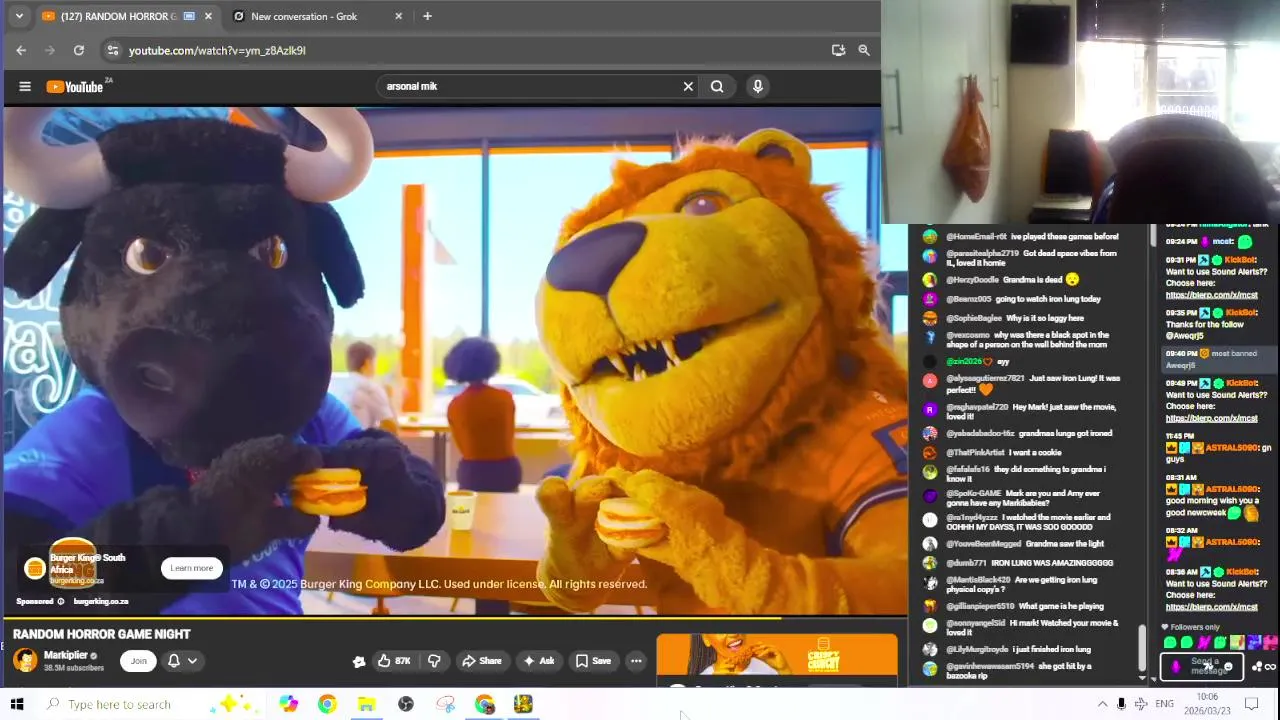The height and width of the screenshot is (720, 1280).
Task: Open the Windows Start menu
Action: click(x=17, y=704)
